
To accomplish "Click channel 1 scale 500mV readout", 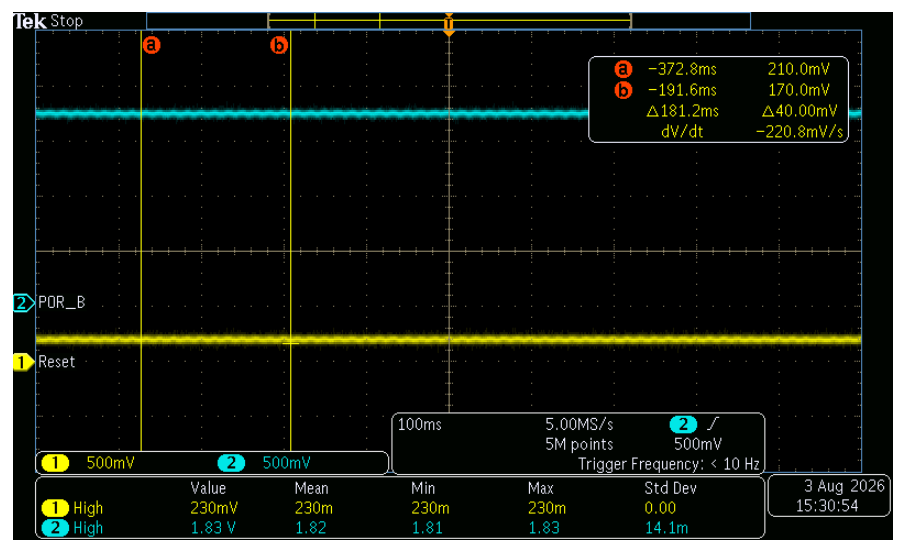I will tap(110, 463).
